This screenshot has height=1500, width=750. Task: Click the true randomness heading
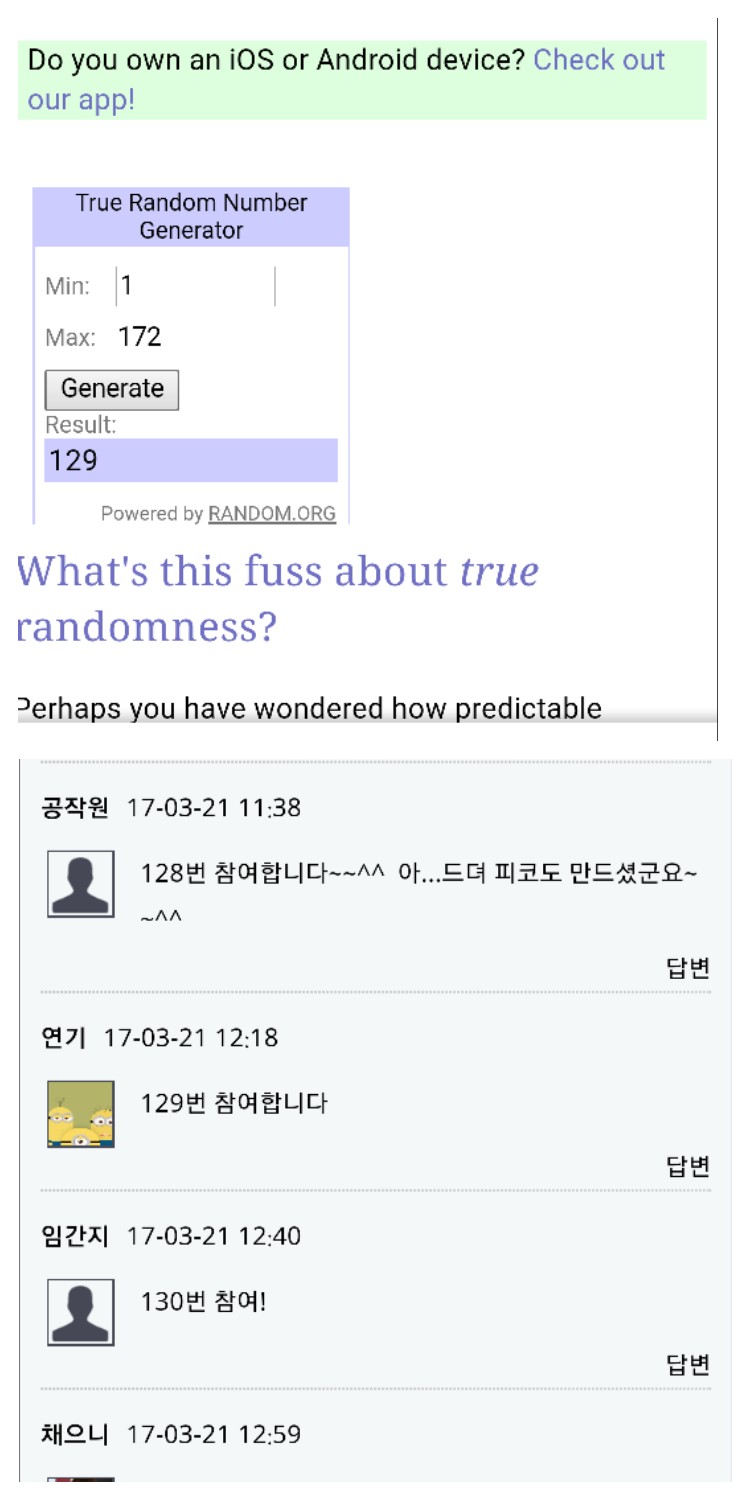click(278, 598)
